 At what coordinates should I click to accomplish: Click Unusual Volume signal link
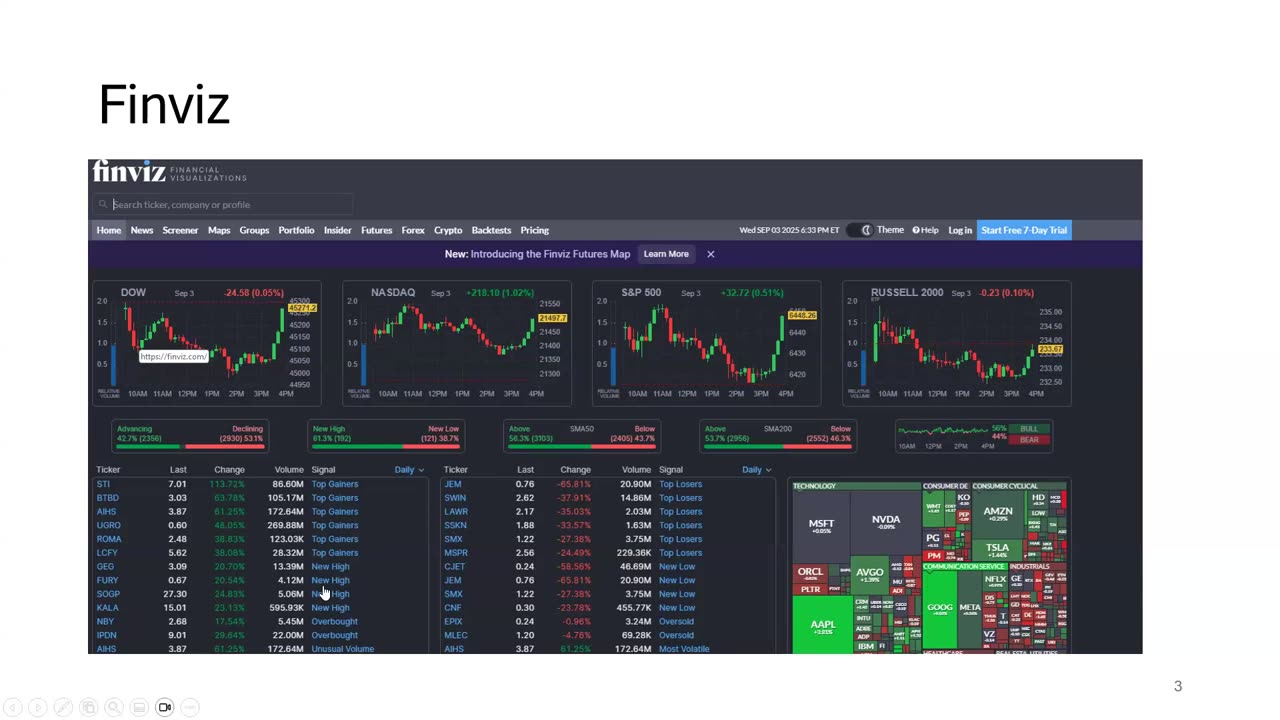click(343, 648)
